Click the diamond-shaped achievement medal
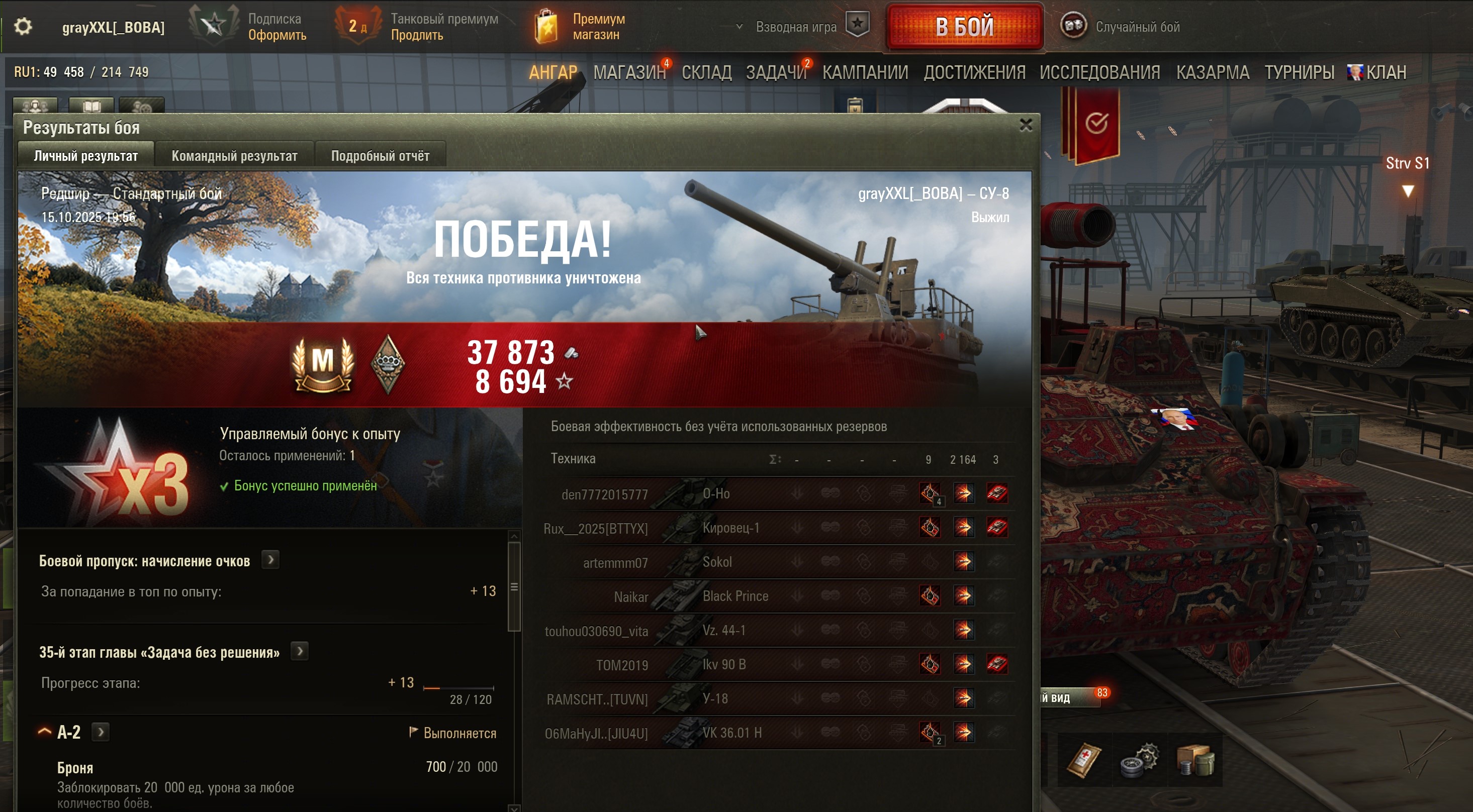 (x=388, y=364)
